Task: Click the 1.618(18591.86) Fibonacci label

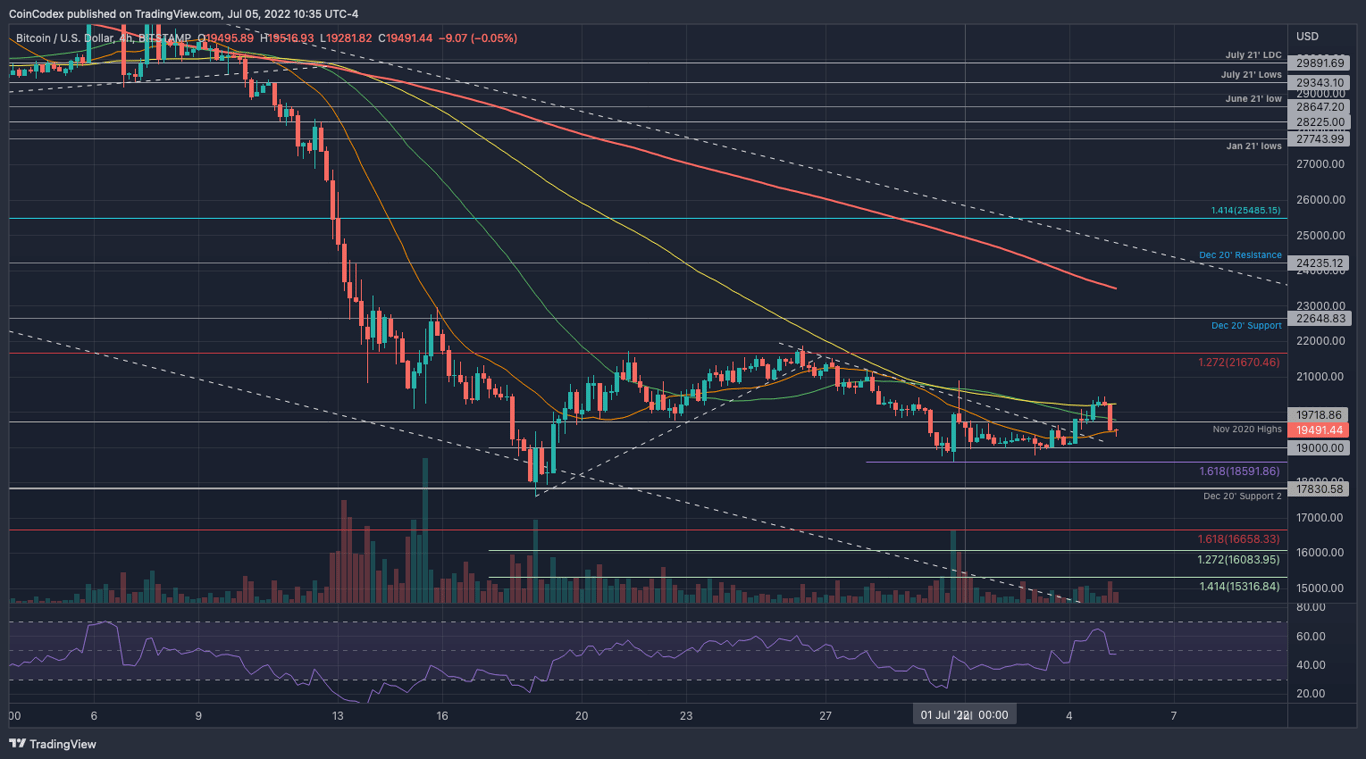Action: [x=1239, y=470]
